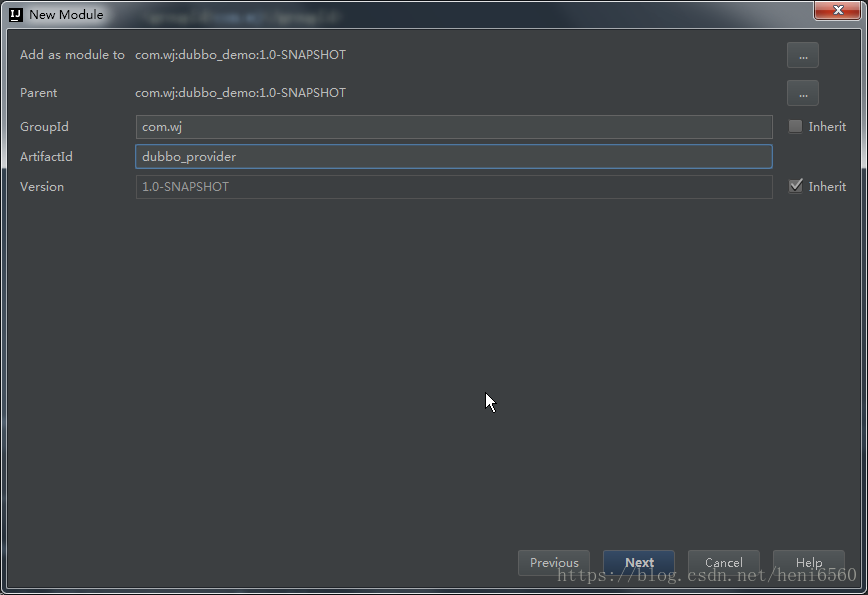The width and height of the screenshot is (868, 595).
Task: Focus the GroupId input field
Action: [454, 127]
